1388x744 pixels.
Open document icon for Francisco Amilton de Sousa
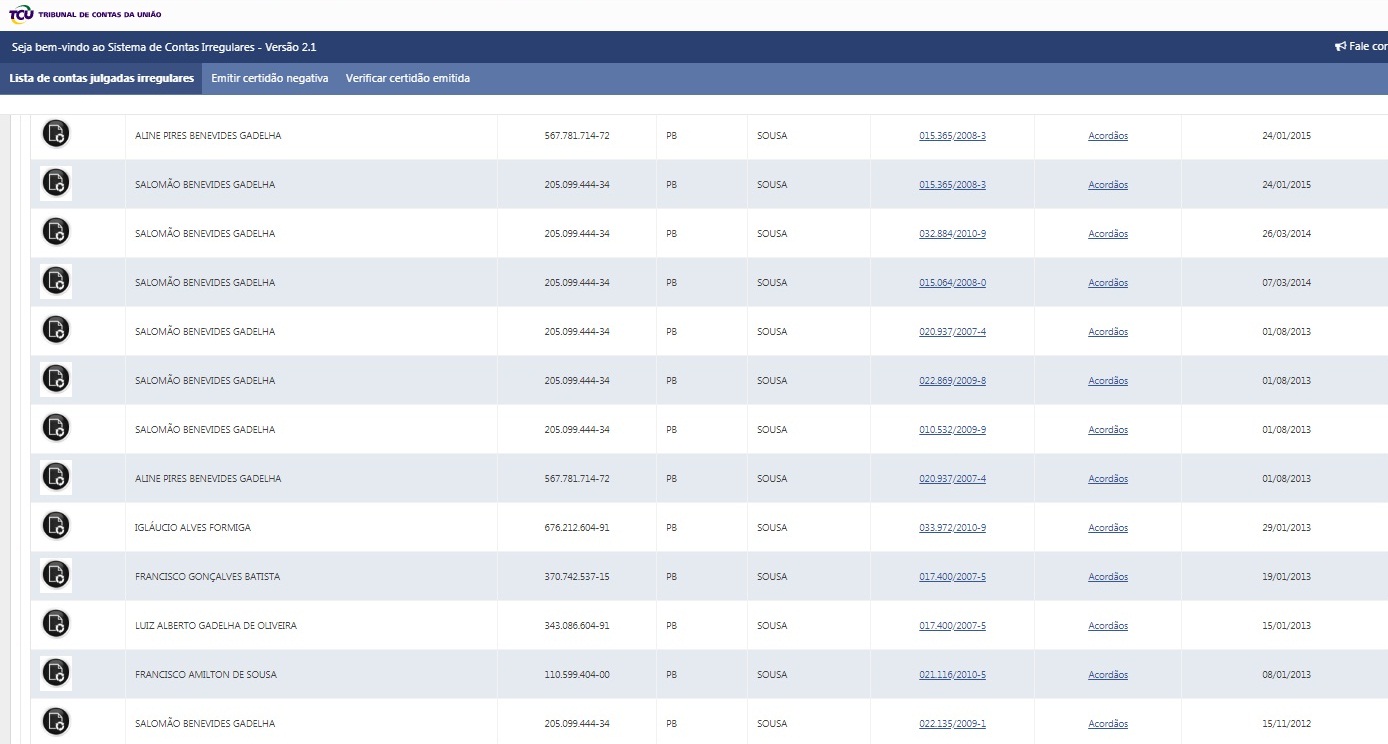click(56, 674)
